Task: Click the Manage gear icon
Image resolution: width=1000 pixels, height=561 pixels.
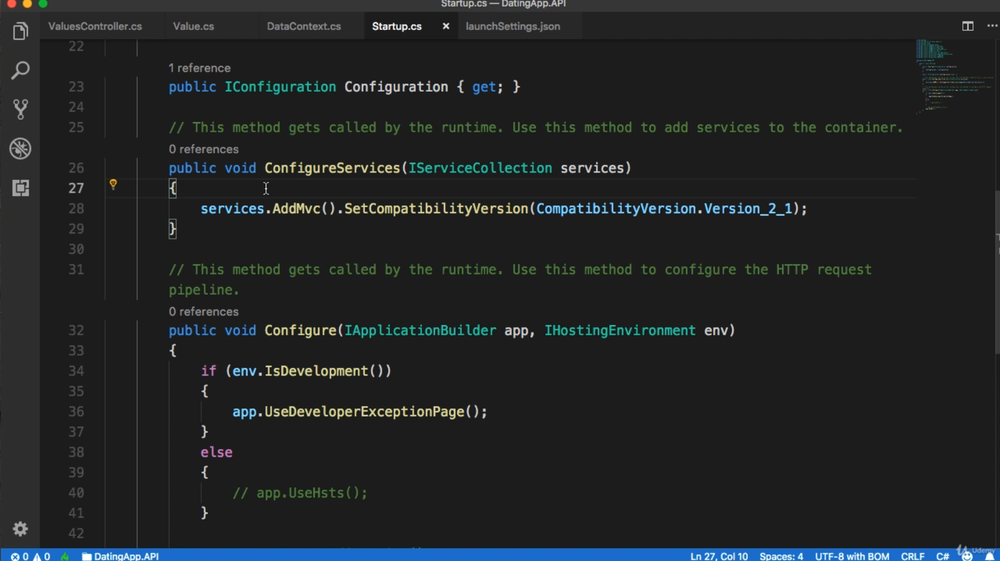Action: (20, 529)
